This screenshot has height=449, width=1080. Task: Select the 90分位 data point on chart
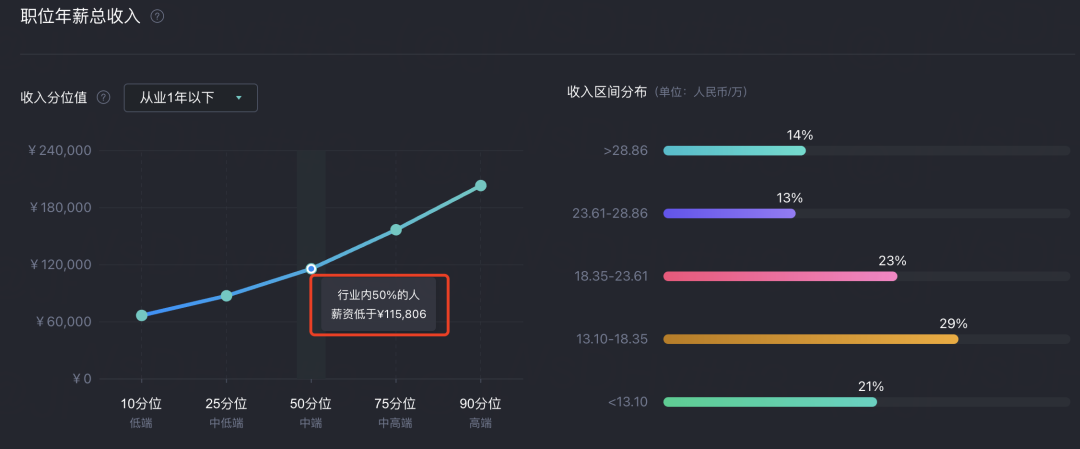(x=481, y=185)
